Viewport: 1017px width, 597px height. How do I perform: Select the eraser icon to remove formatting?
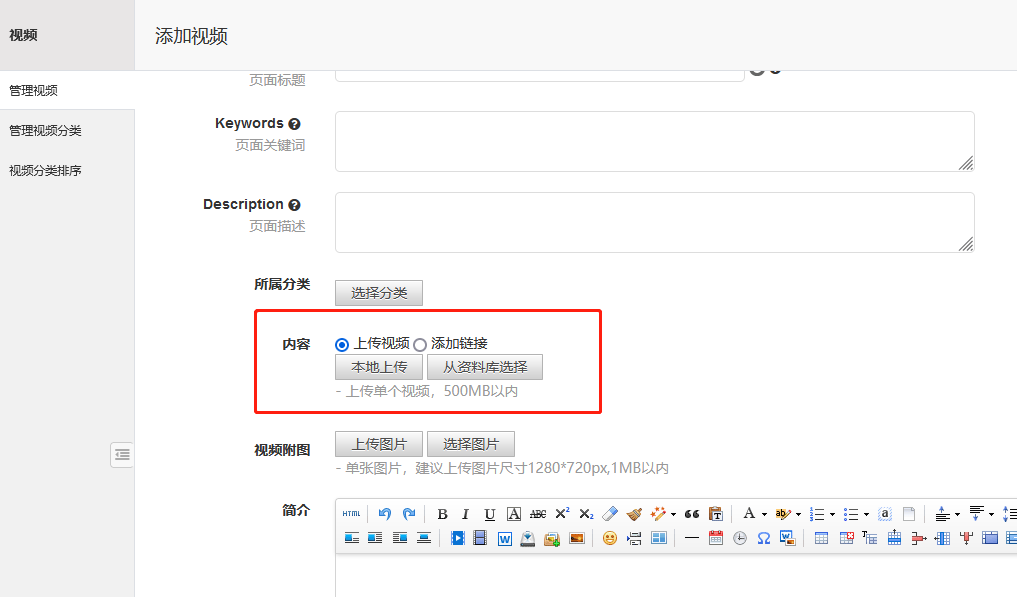click(608, 513)
